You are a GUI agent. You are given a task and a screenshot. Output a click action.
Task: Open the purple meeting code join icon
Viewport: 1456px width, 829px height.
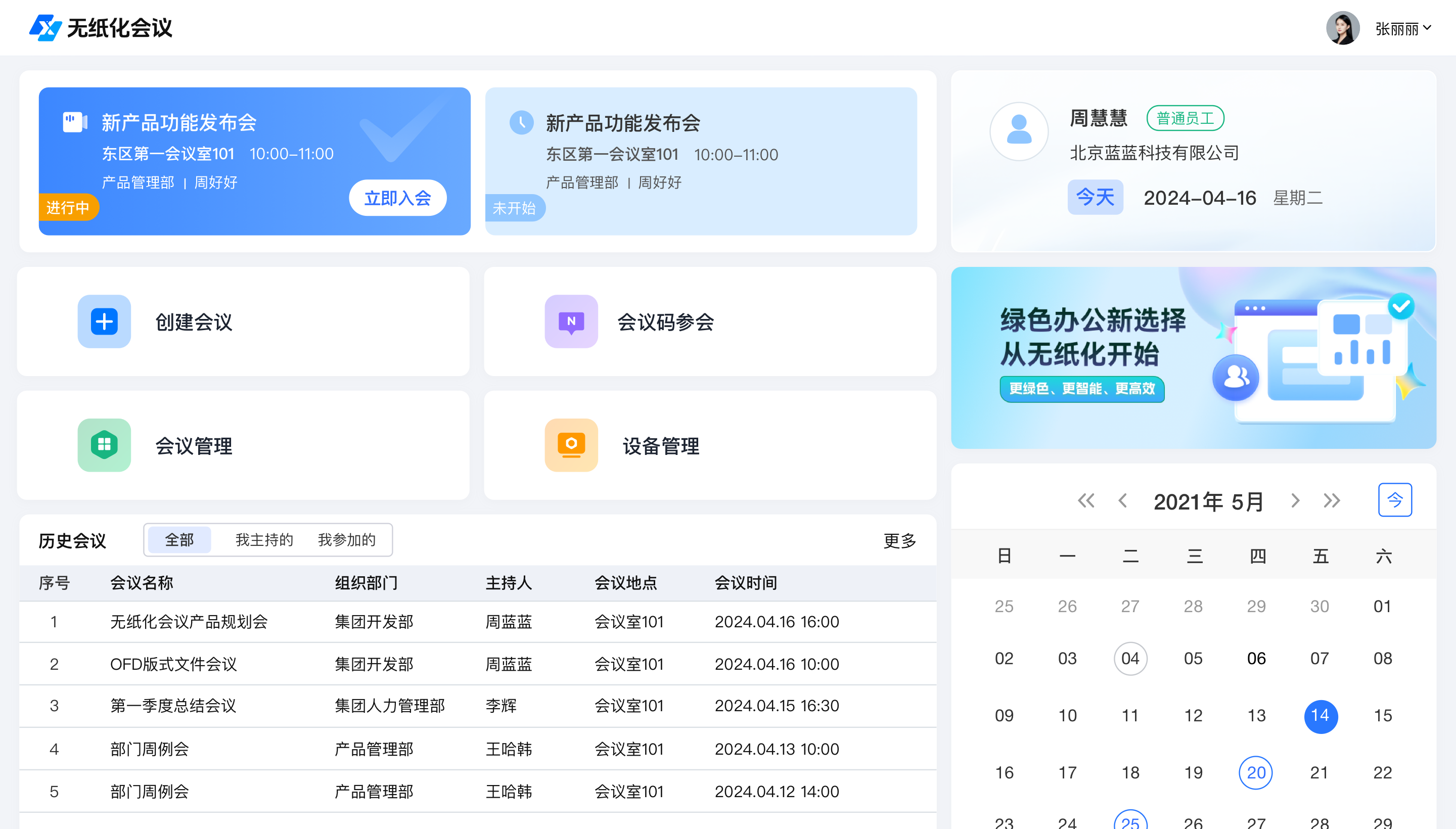(x=571, y=321)
